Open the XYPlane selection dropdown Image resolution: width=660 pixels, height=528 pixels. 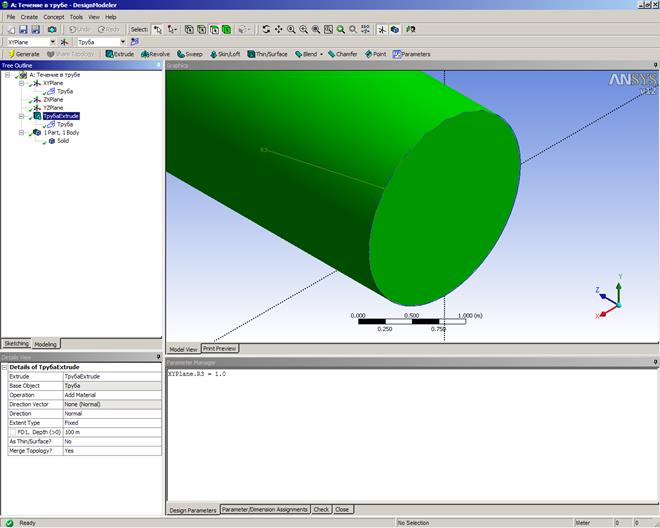pos(52,42)
